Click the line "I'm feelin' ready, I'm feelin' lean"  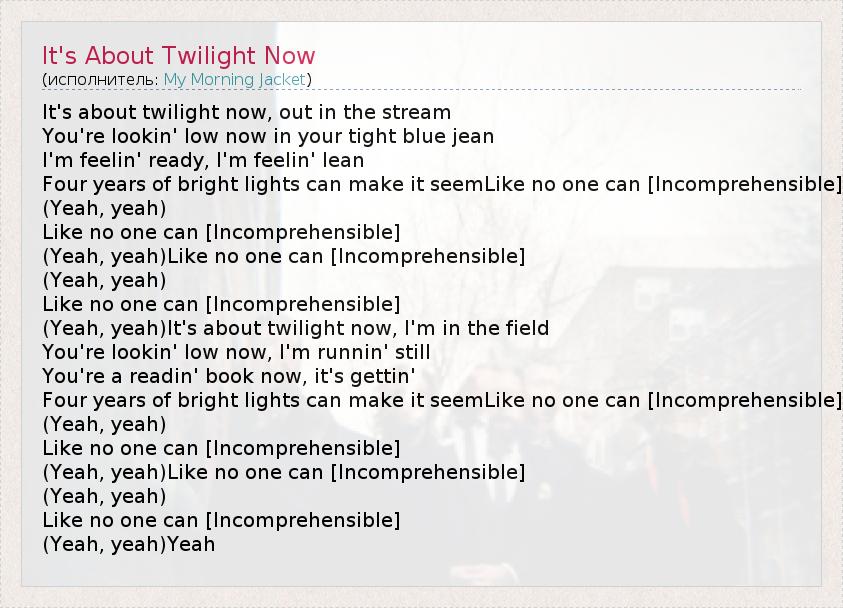point(203,160)
